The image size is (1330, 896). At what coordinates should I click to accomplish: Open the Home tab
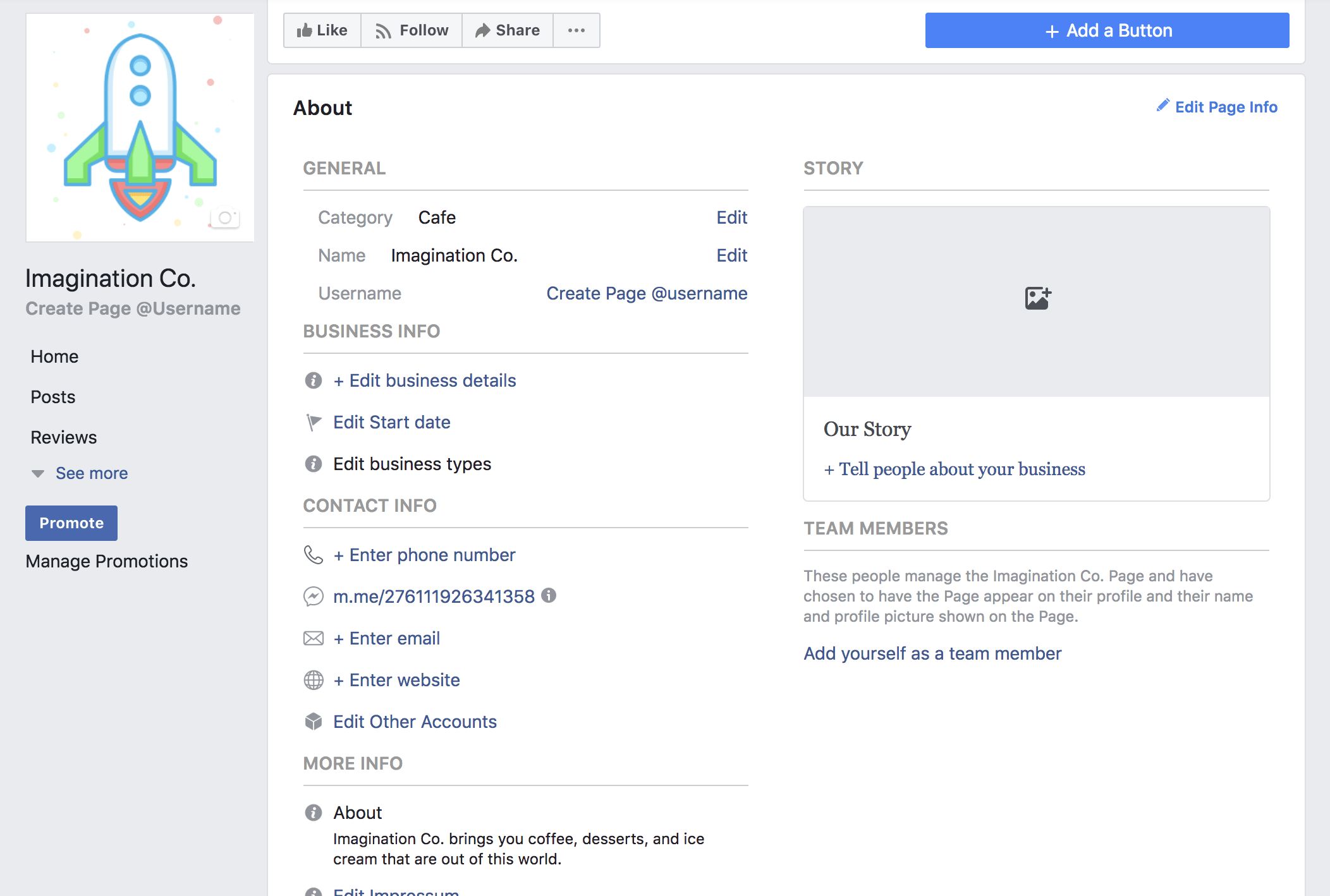click(54, 355)
